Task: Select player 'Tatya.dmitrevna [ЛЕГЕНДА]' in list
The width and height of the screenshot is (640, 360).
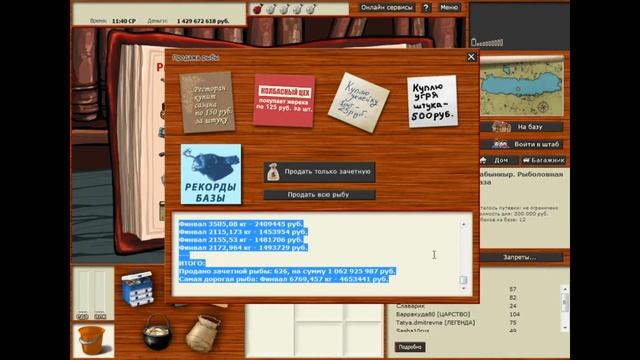Action: 436,322
